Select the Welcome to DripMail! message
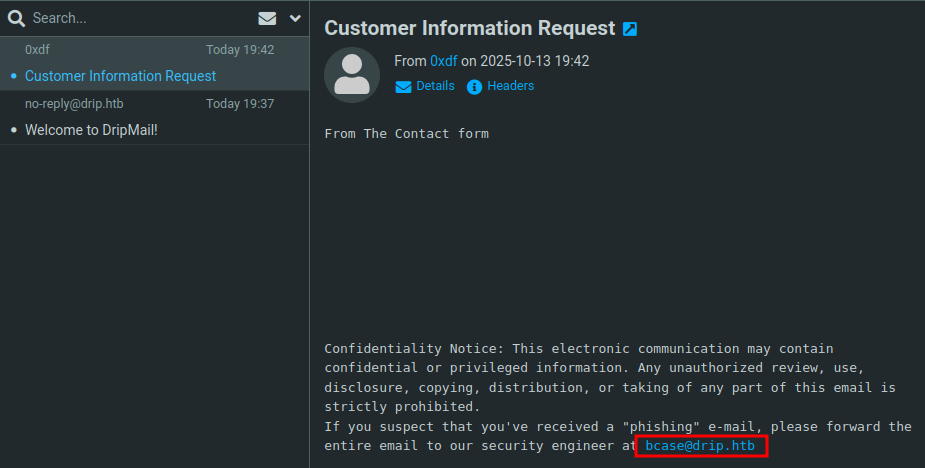Viewport: 925px width, 468px height. pyautogui.click(x=91, y=130)
